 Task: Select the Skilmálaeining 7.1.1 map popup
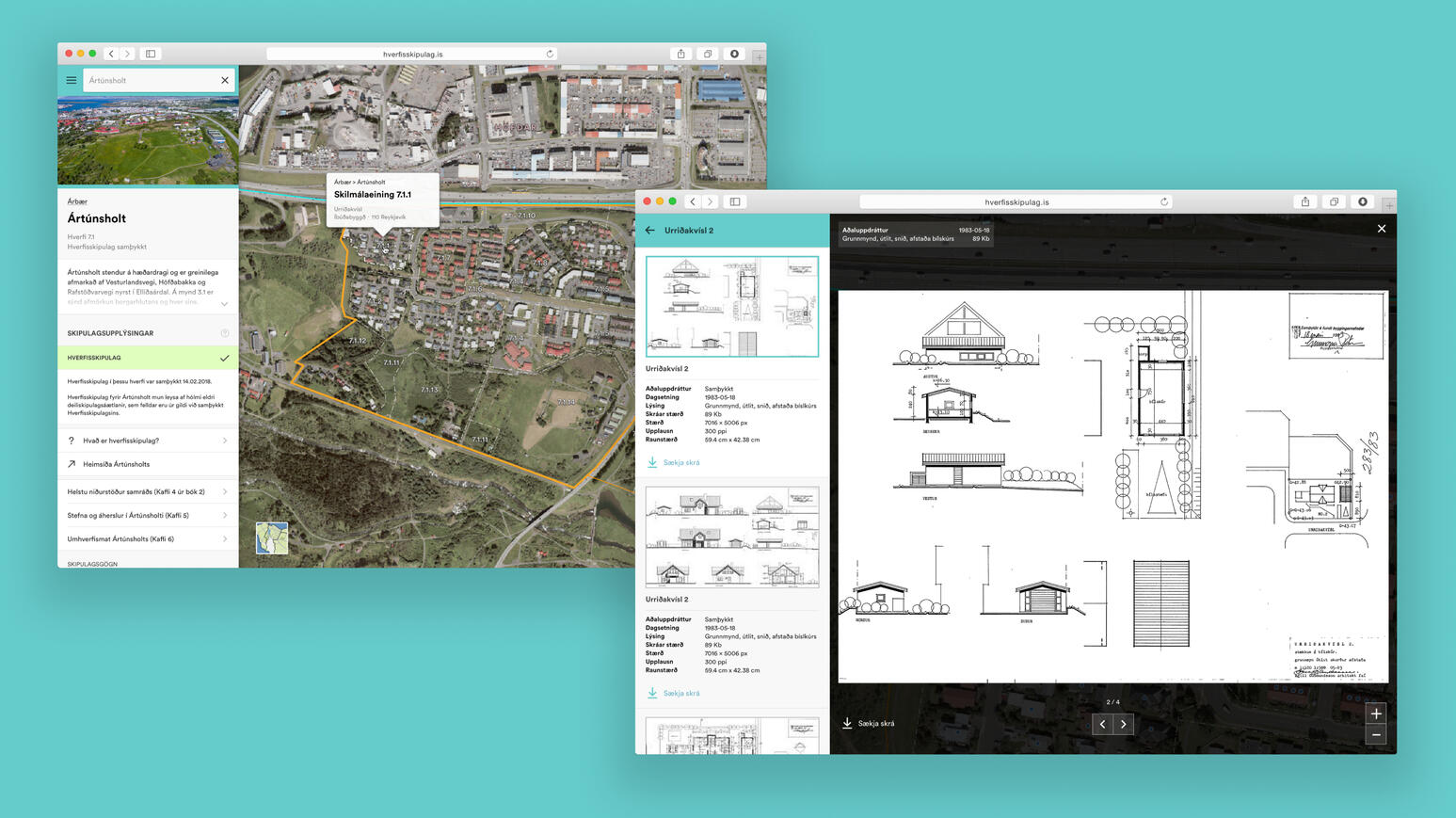(x=380, y=197)
